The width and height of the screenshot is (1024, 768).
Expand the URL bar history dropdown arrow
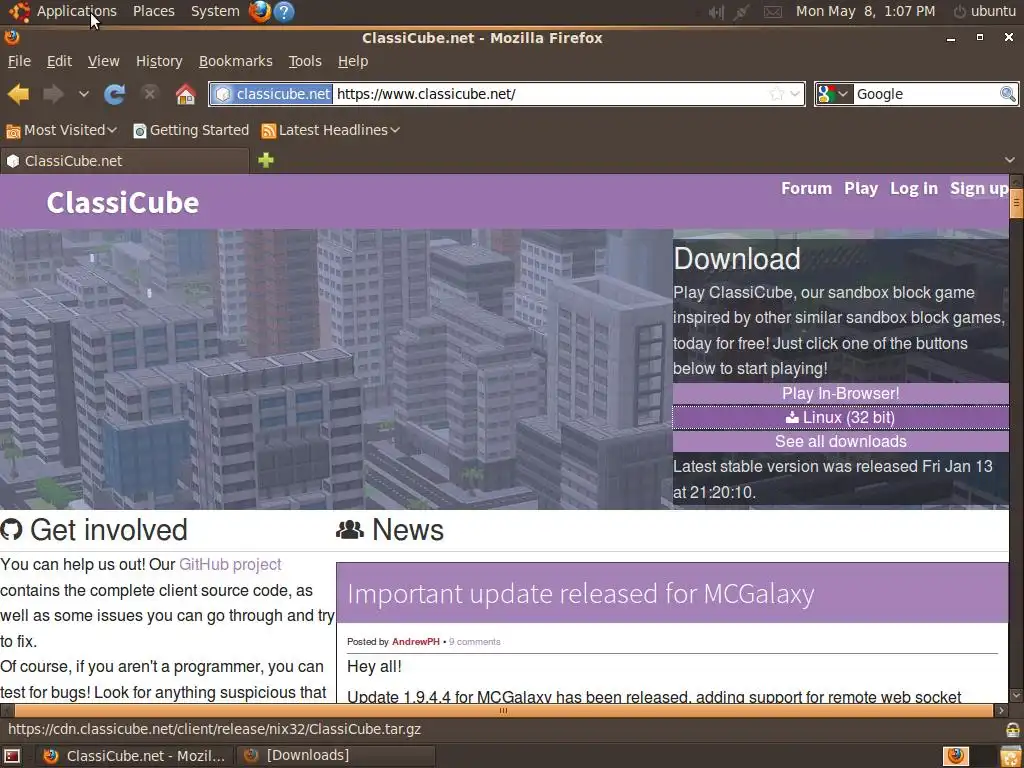(x=795, y=93)
